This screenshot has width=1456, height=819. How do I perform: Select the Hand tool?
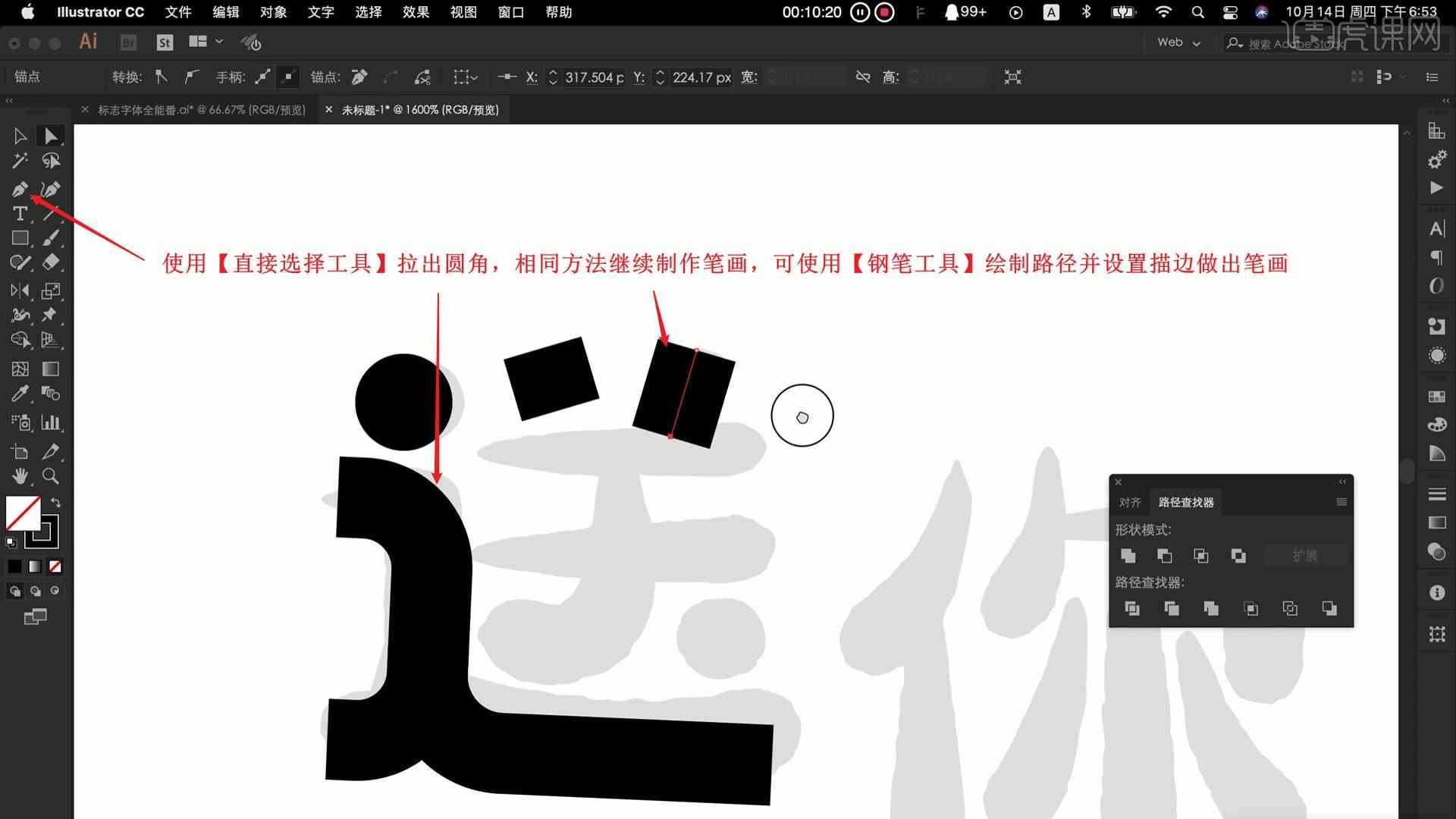click(19, 476)
